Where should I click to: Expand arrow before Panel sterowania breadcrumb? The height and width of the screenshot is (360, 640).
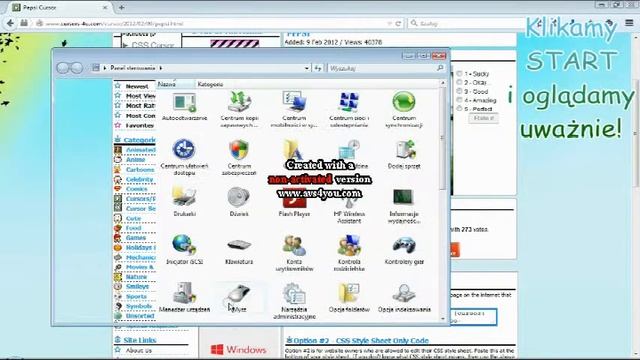(x=105, y=68)
